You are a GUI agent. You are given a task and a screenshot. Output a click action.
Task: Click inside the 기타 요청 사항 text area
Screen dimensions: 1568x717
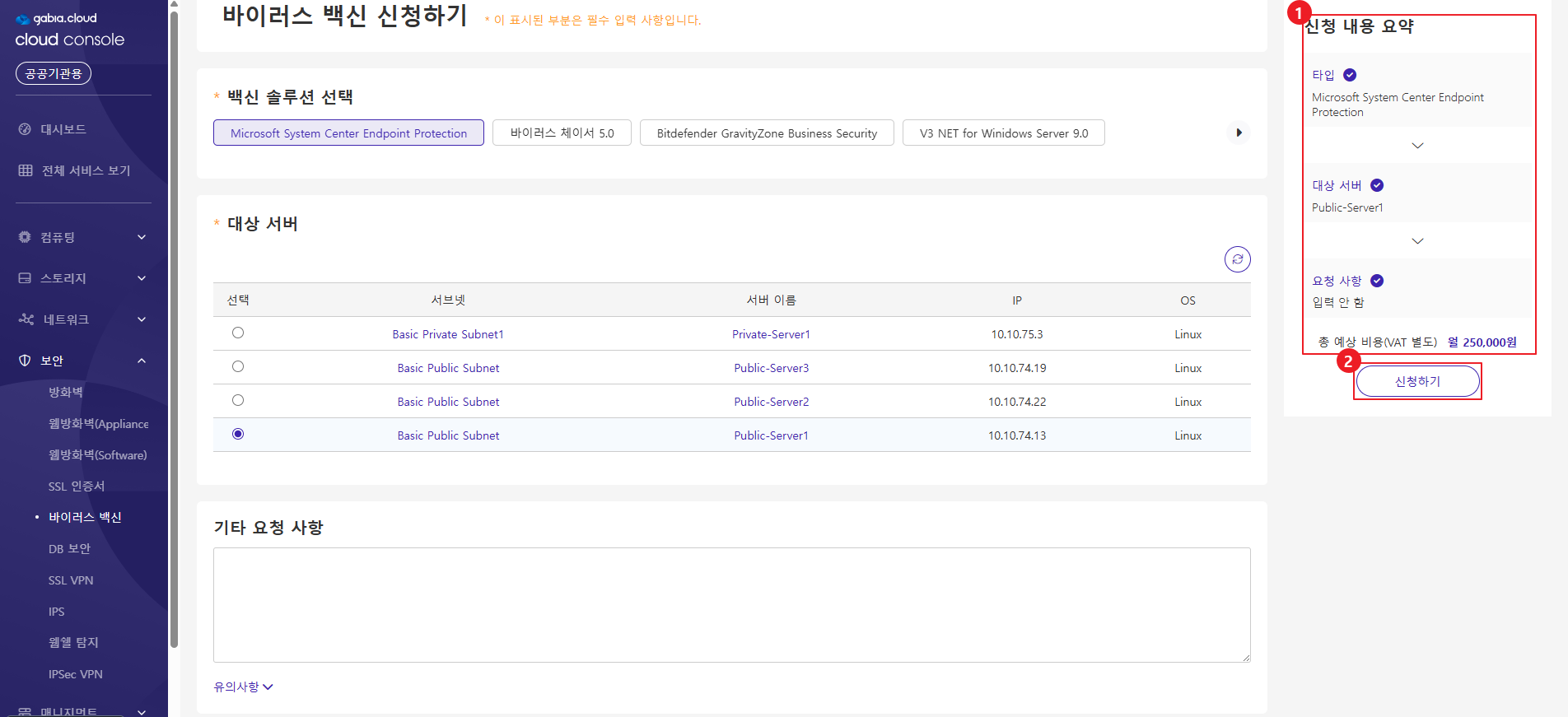[731, 605]
